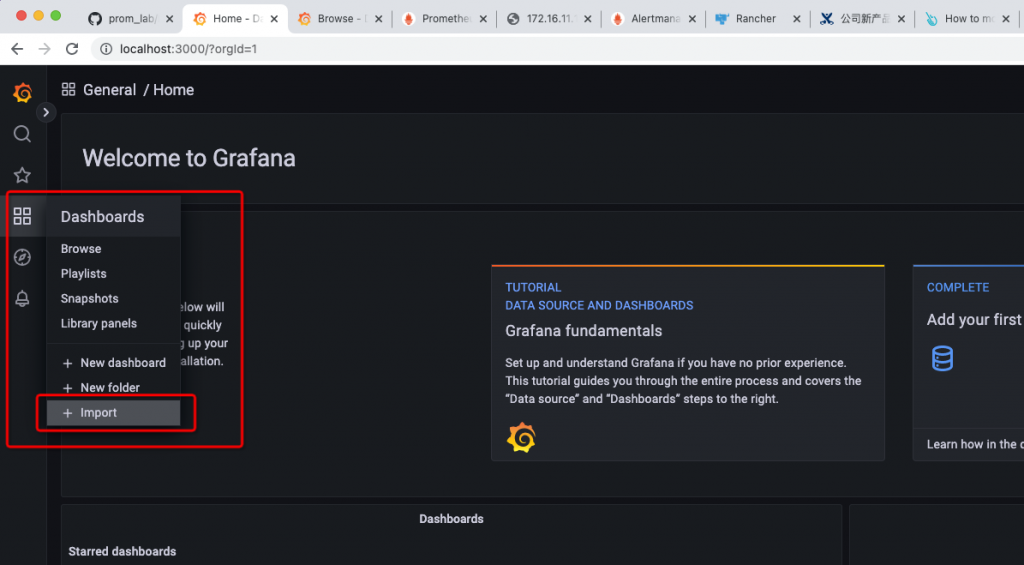Open Explore compass icon
1024x565 pixels.
pyautogui.click(x=22, y=257)
